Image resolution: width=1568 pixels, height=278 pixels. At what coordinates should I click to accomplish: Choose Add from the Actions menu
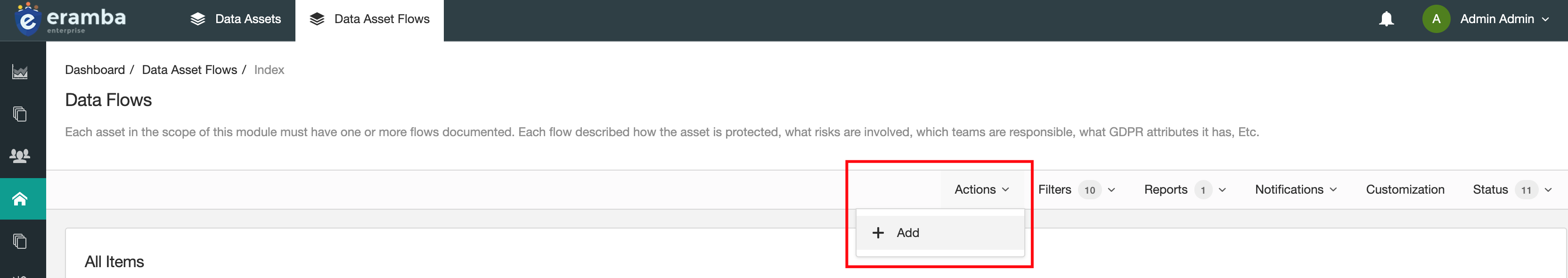click(x=940, y=232)
